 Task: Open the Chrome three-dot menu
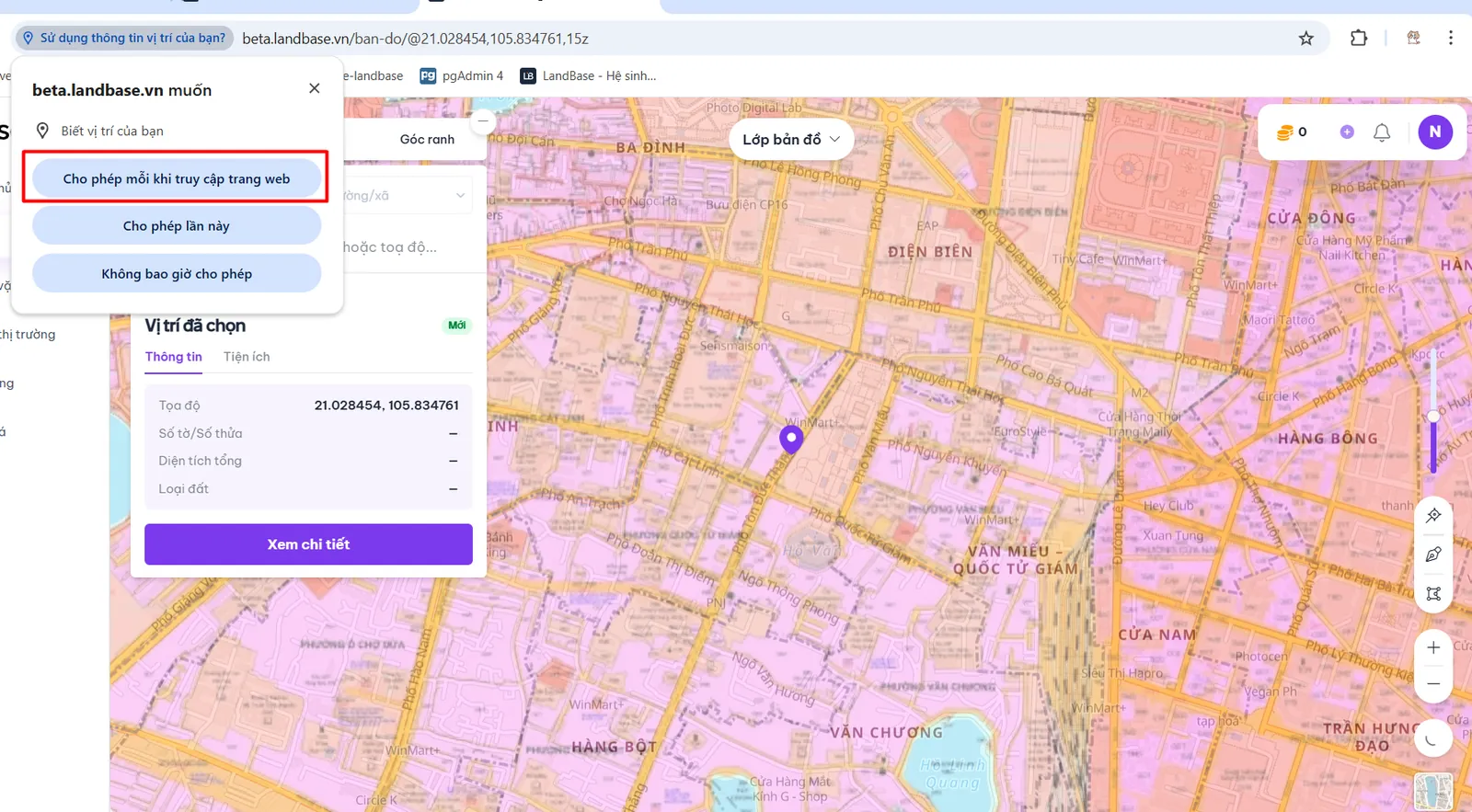1451,38
